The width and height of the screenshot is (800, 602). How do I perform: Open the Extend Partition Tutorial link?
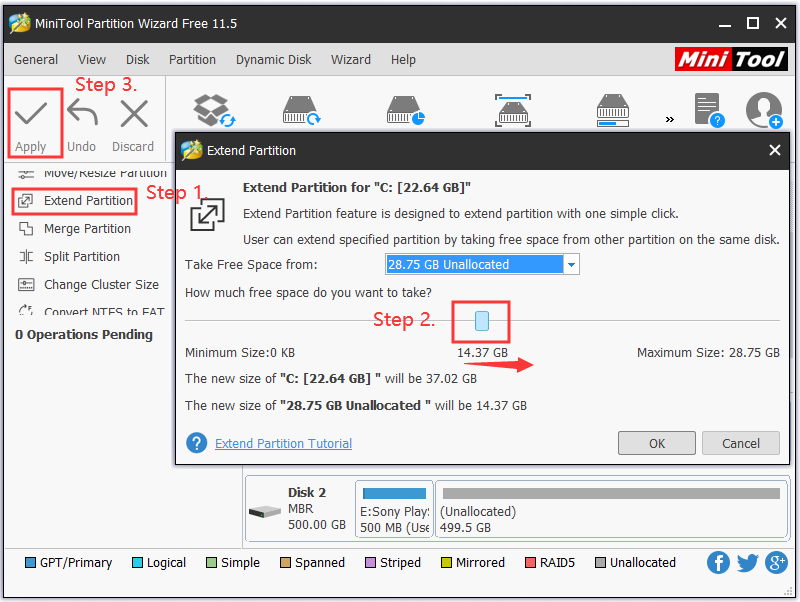tap(283, 443)
